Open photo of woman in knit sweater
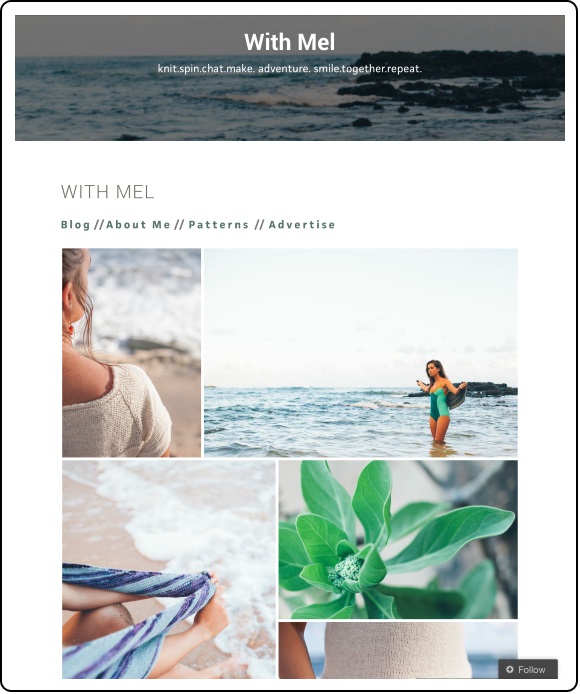 [131, 353]
